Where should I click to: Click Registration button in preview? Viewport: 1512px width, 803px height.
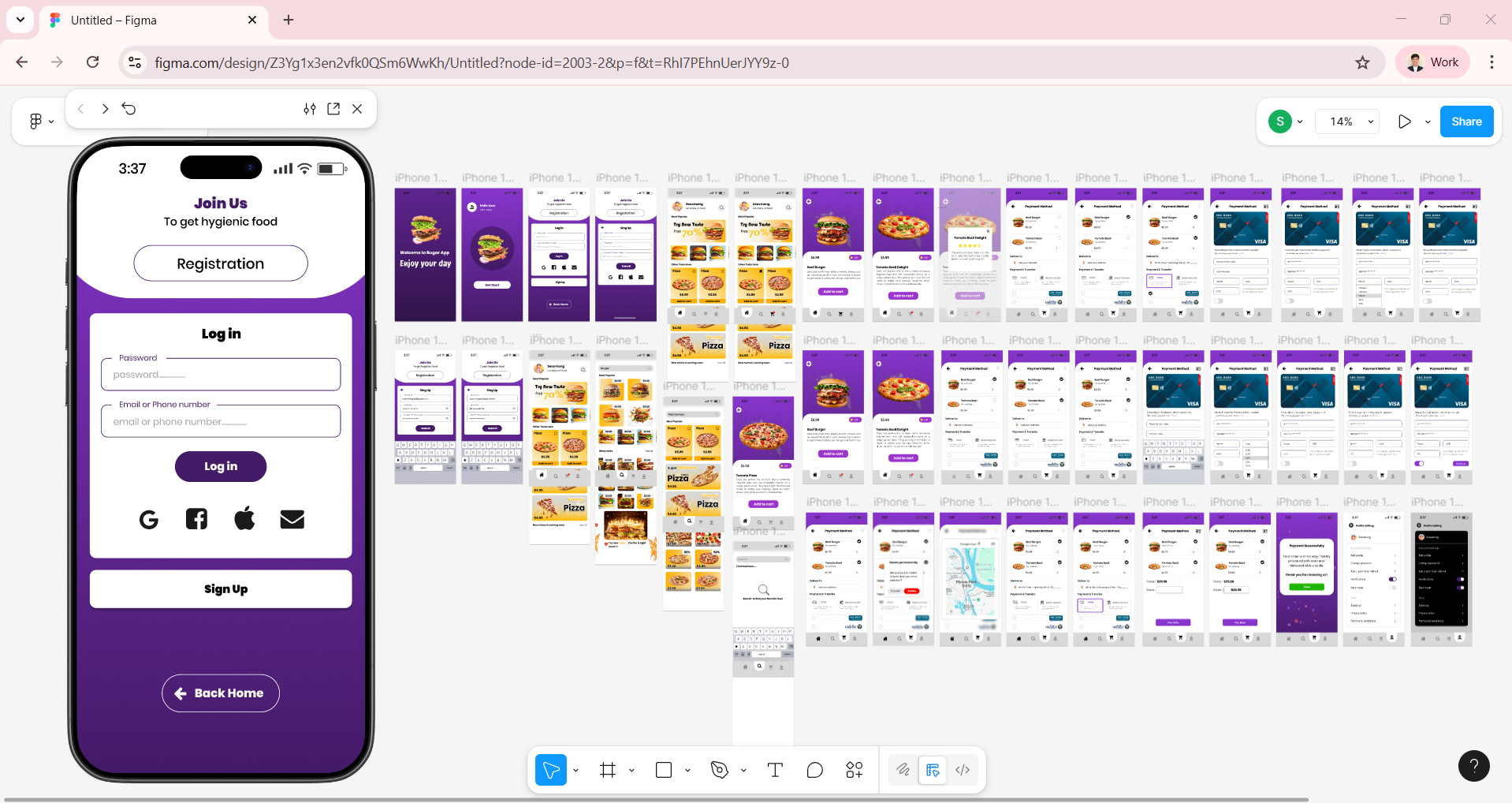[221, 263]
